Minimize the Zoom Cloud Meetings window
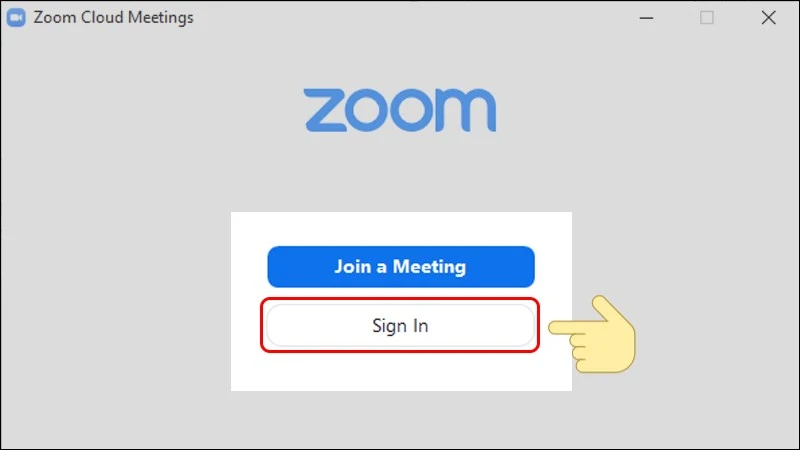The width and height of the screenshot is (800, 450). pos(646,18)
